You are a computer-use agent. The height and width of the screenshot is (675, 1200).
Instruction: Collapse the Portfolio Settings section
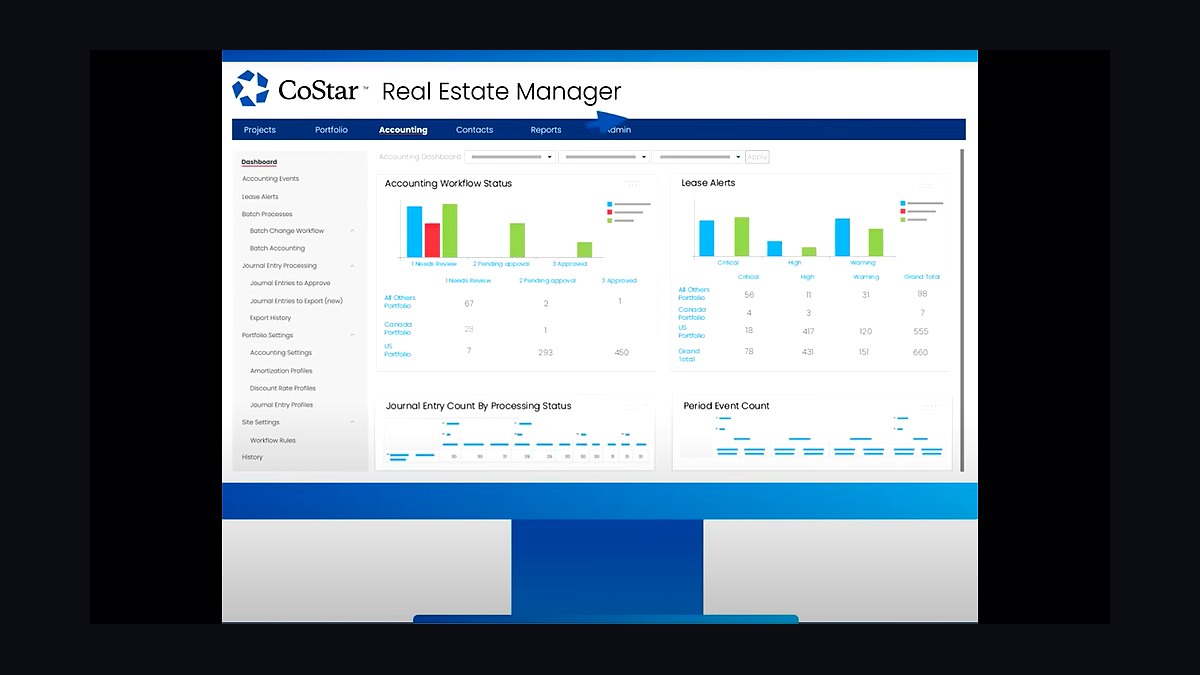pyautogui.click(x=352, y=335)
